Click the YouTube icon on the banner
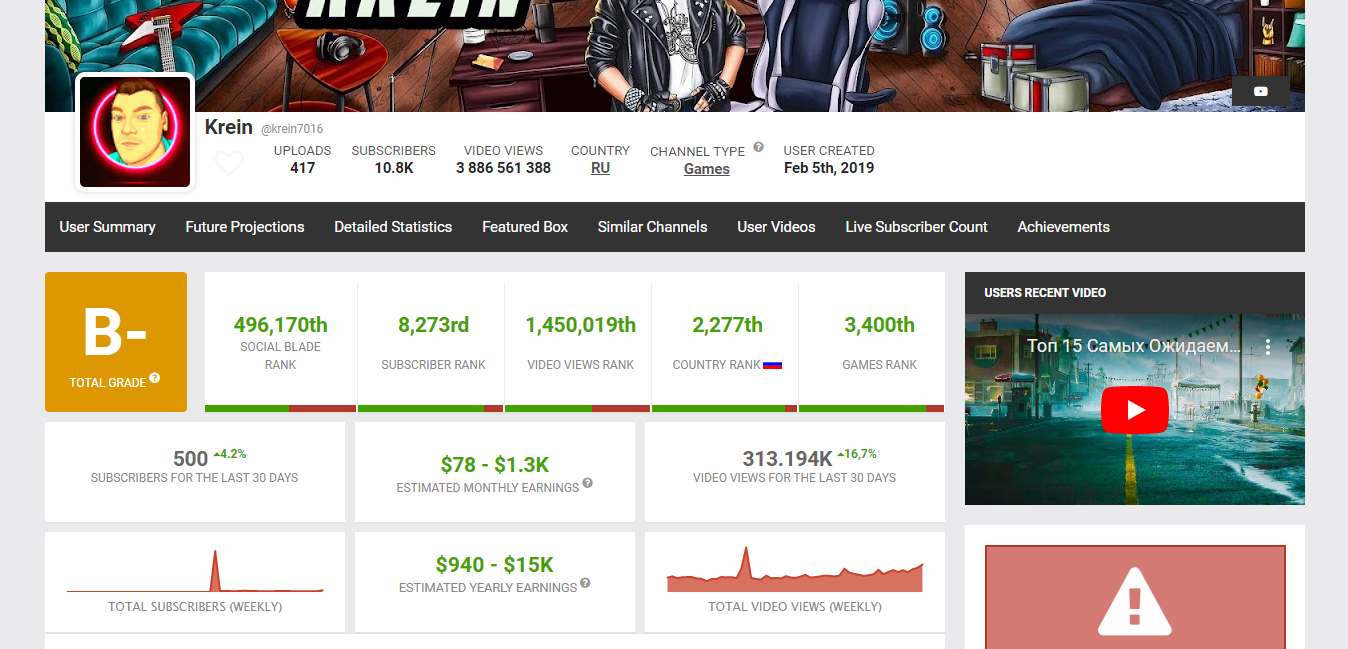 pyautogui.click(x=1260, y=91)
